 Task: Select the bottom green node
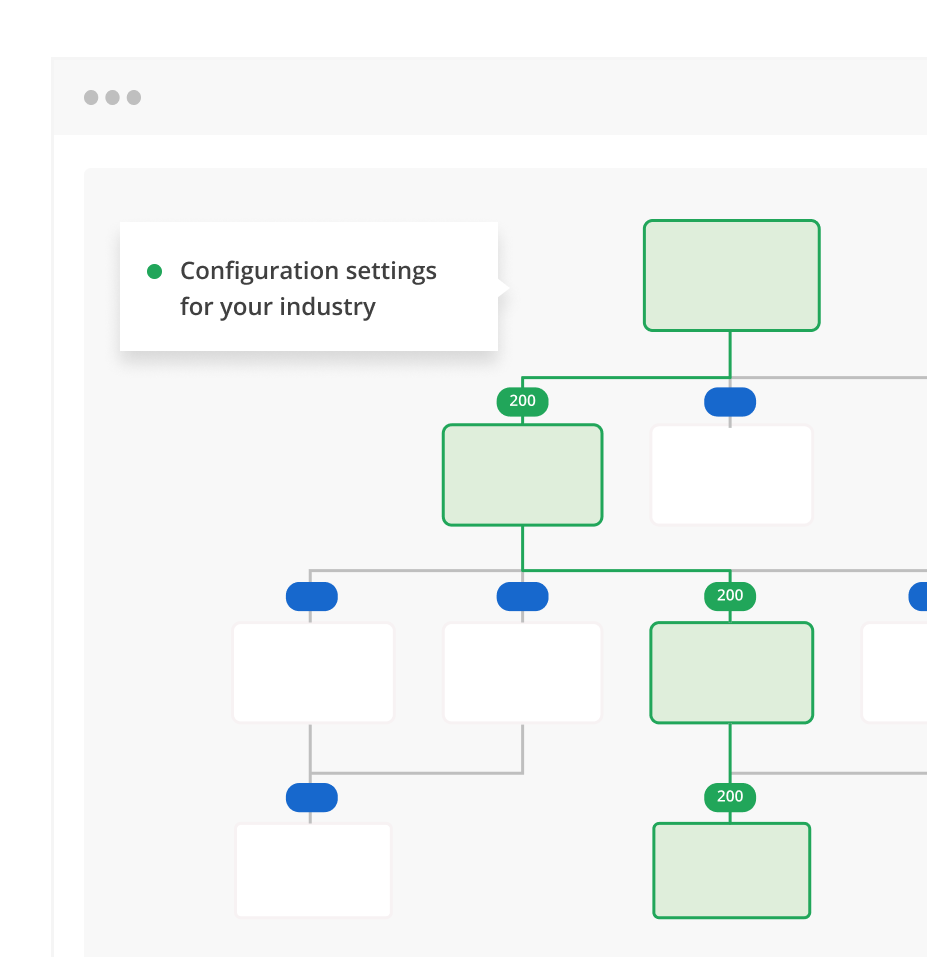coord(731,870)
